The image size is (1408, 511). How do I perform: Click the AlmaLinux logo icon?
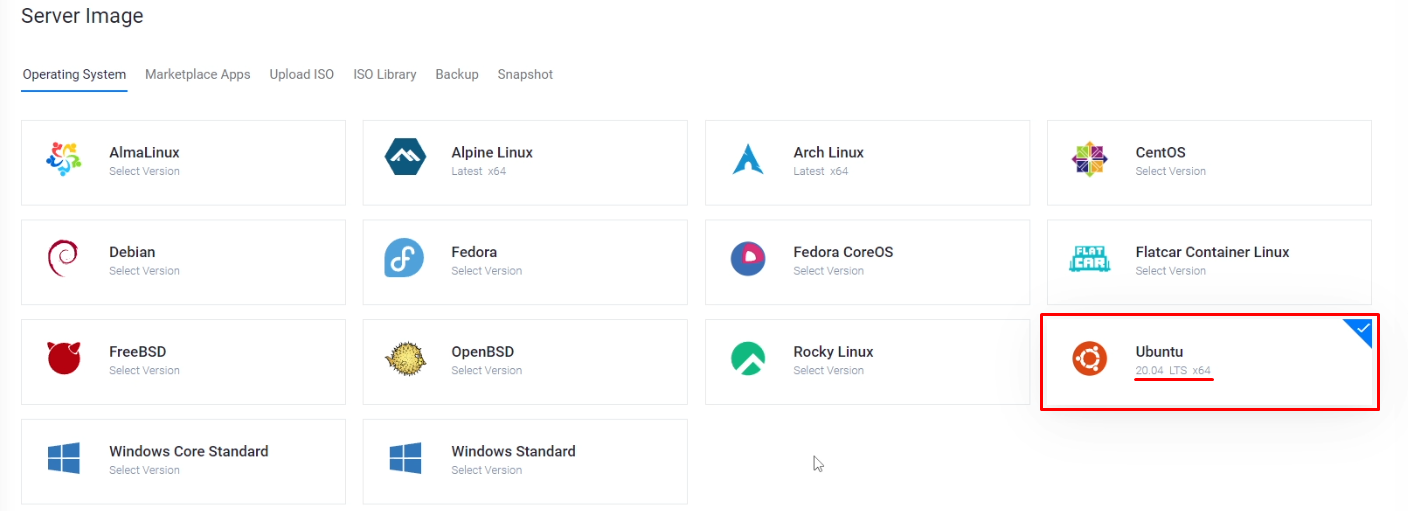point(64,160)
